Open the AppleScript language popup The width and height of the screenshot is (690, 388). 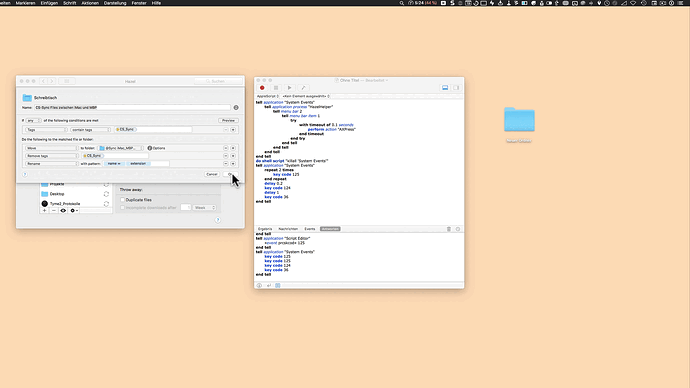coord(268,96)
